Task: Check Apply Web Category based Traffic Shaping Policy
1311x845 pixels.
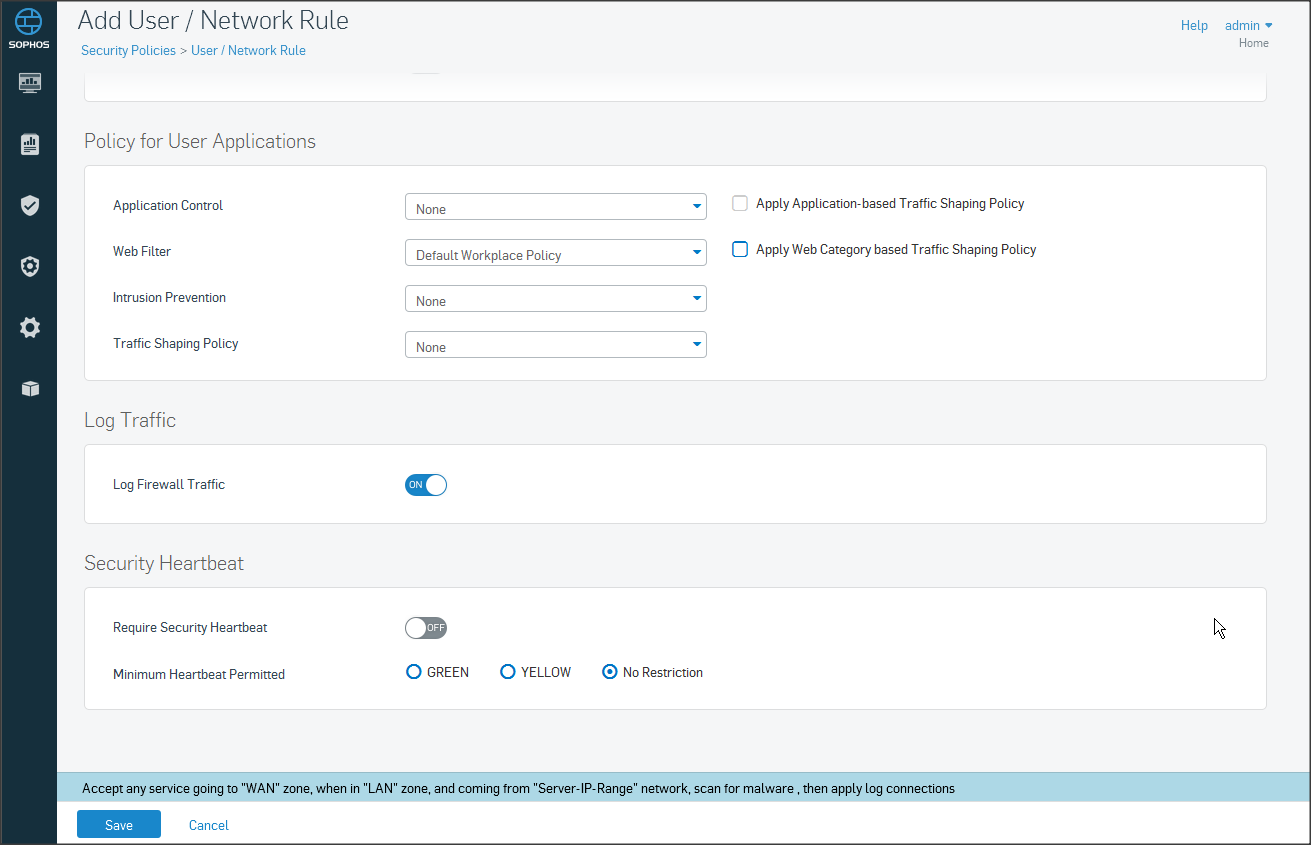Action: point(740,250)
